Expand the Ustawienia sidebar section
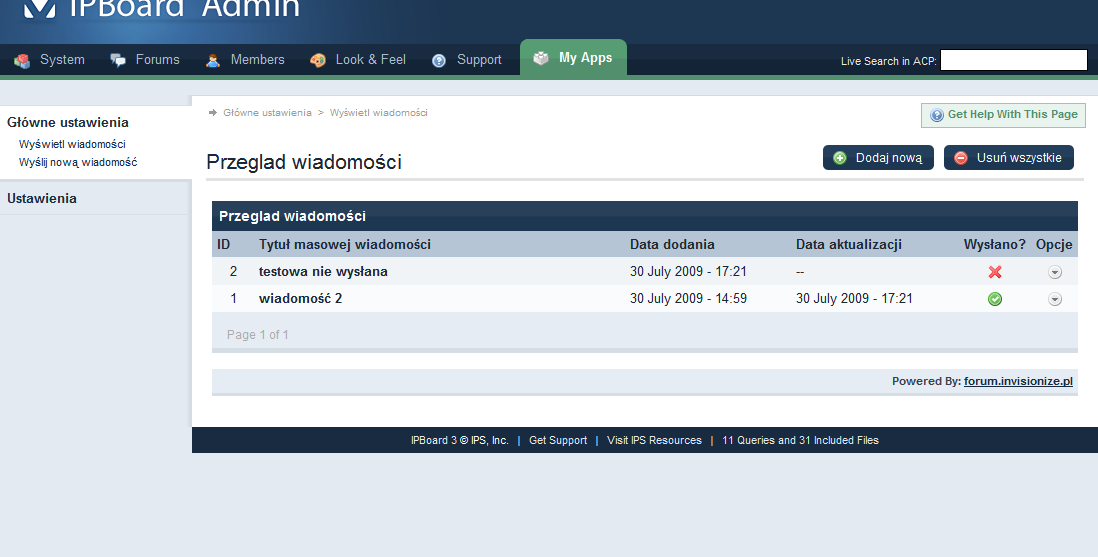Screen dimensions: 1098x557 42,198
